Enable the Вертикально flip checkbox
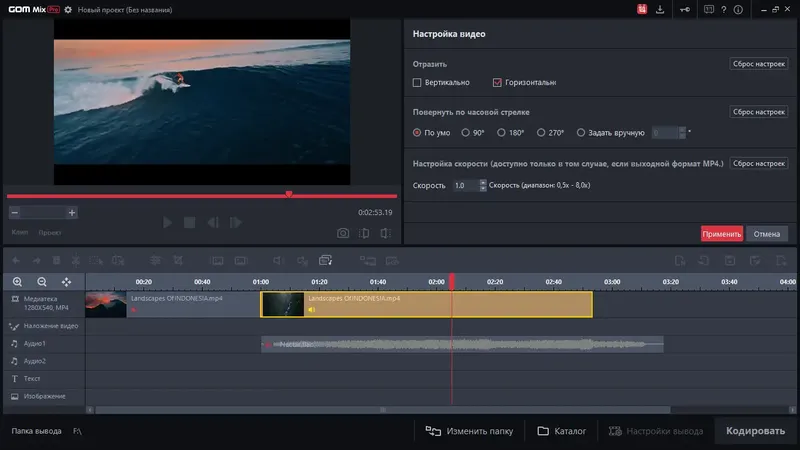The height and width of the screenshot is (450, 800). click(418, 82)
